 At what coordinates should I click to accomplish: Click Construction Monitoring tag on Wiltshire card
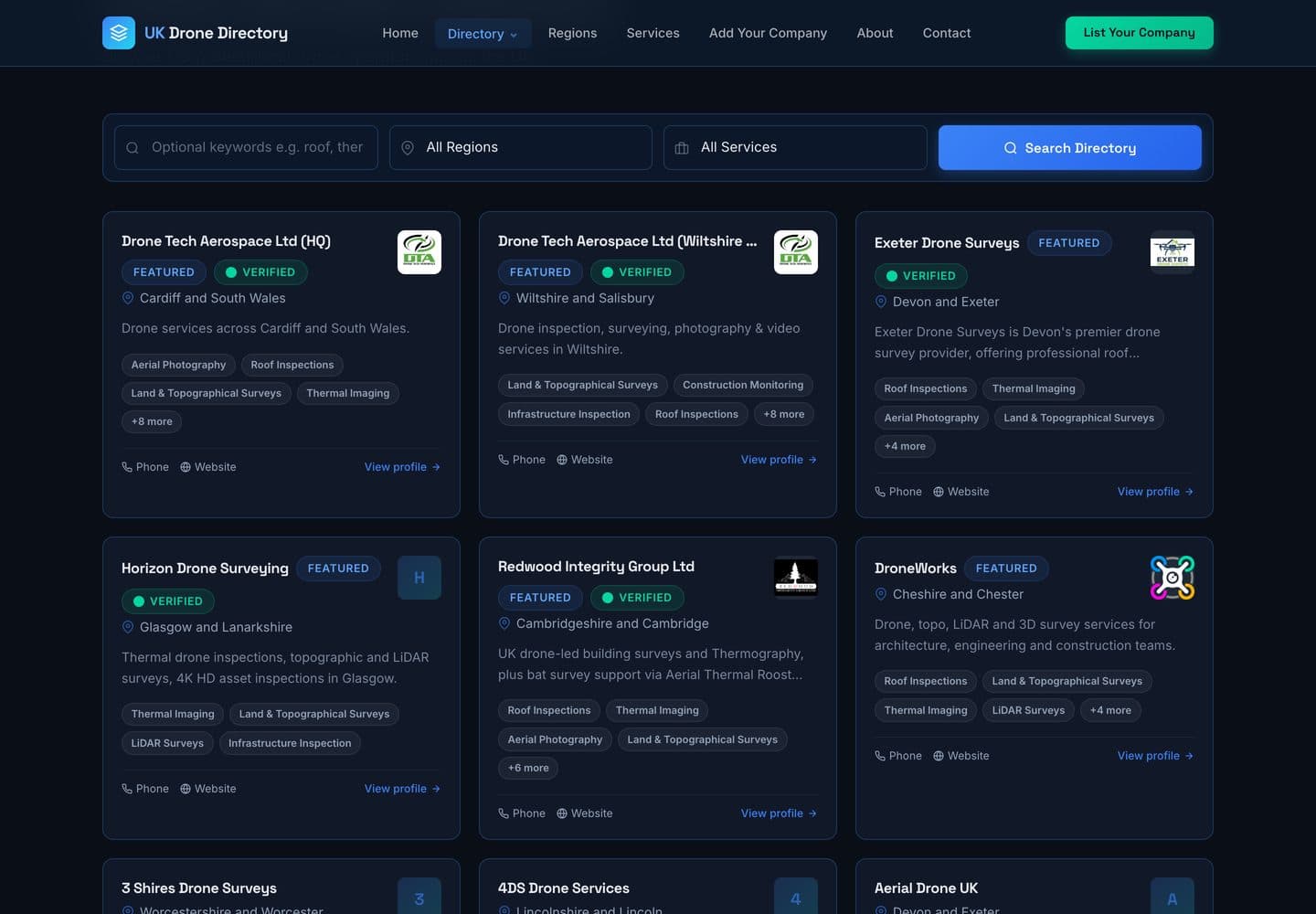(743, 385)
